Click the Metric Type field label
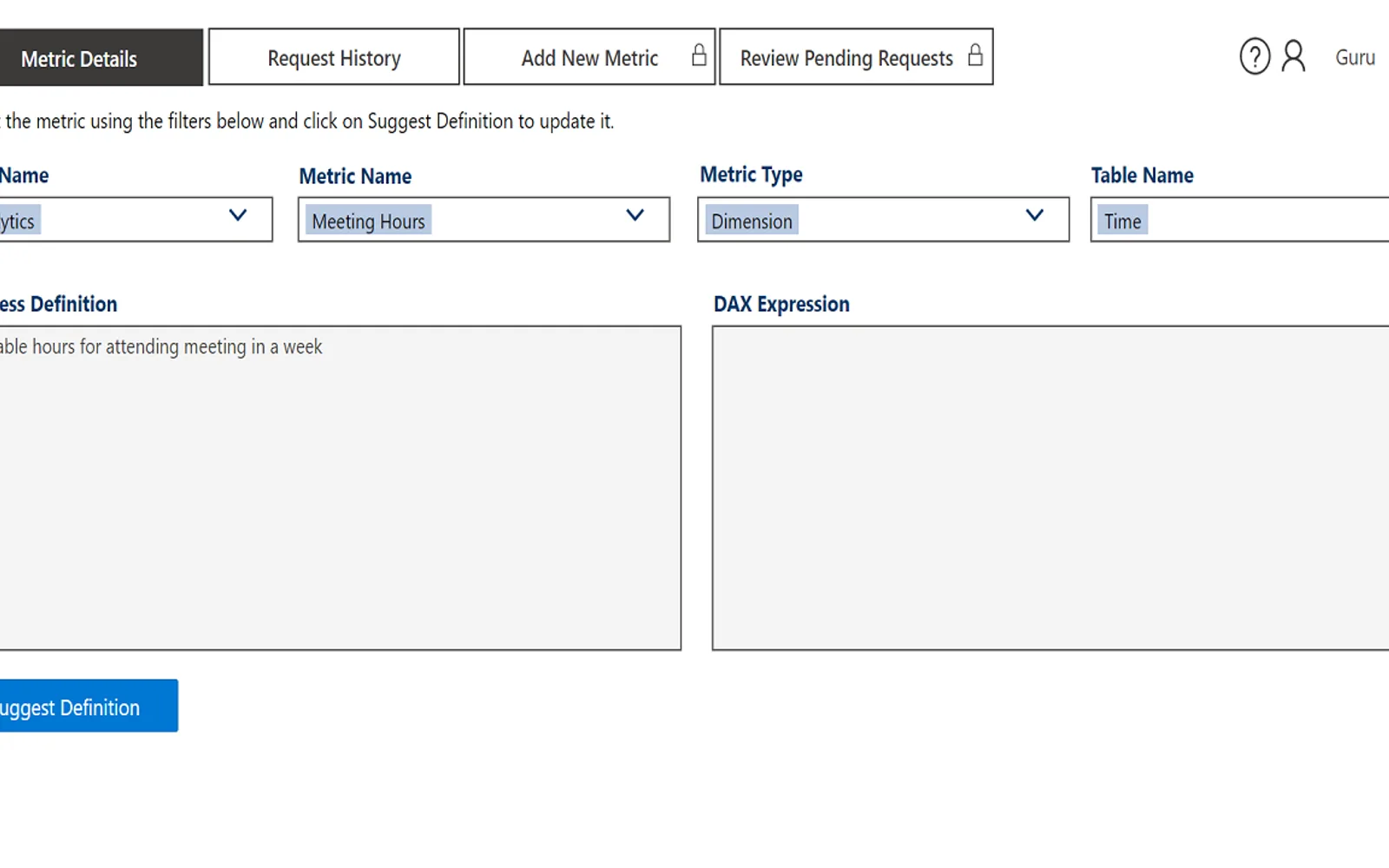 point(751,175)
